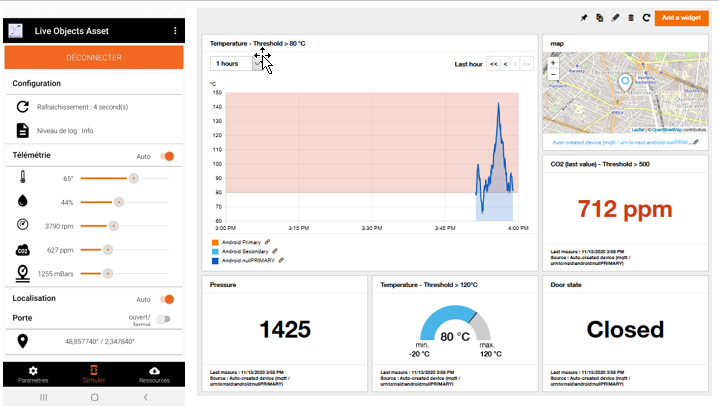The height and width of the screenshot is (406, 719).
Task: Click the map location marker
Action: 625,83
